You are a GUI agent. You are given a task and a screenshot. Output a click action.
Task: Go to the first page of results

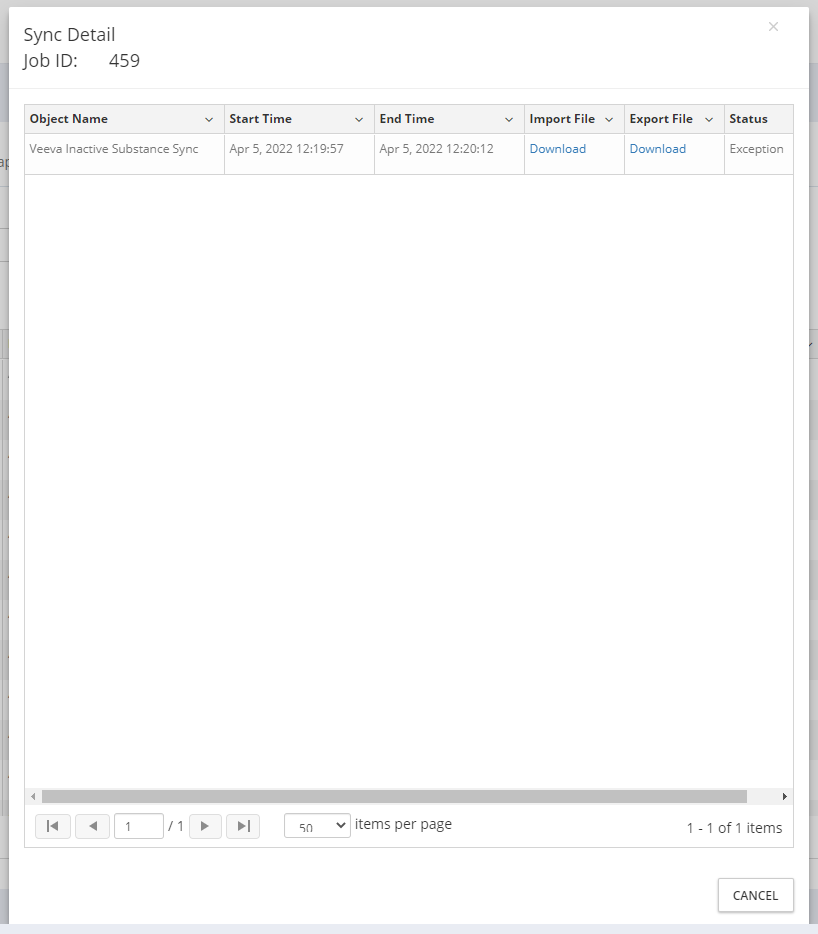pyautogui.click(x=53, y=826)
